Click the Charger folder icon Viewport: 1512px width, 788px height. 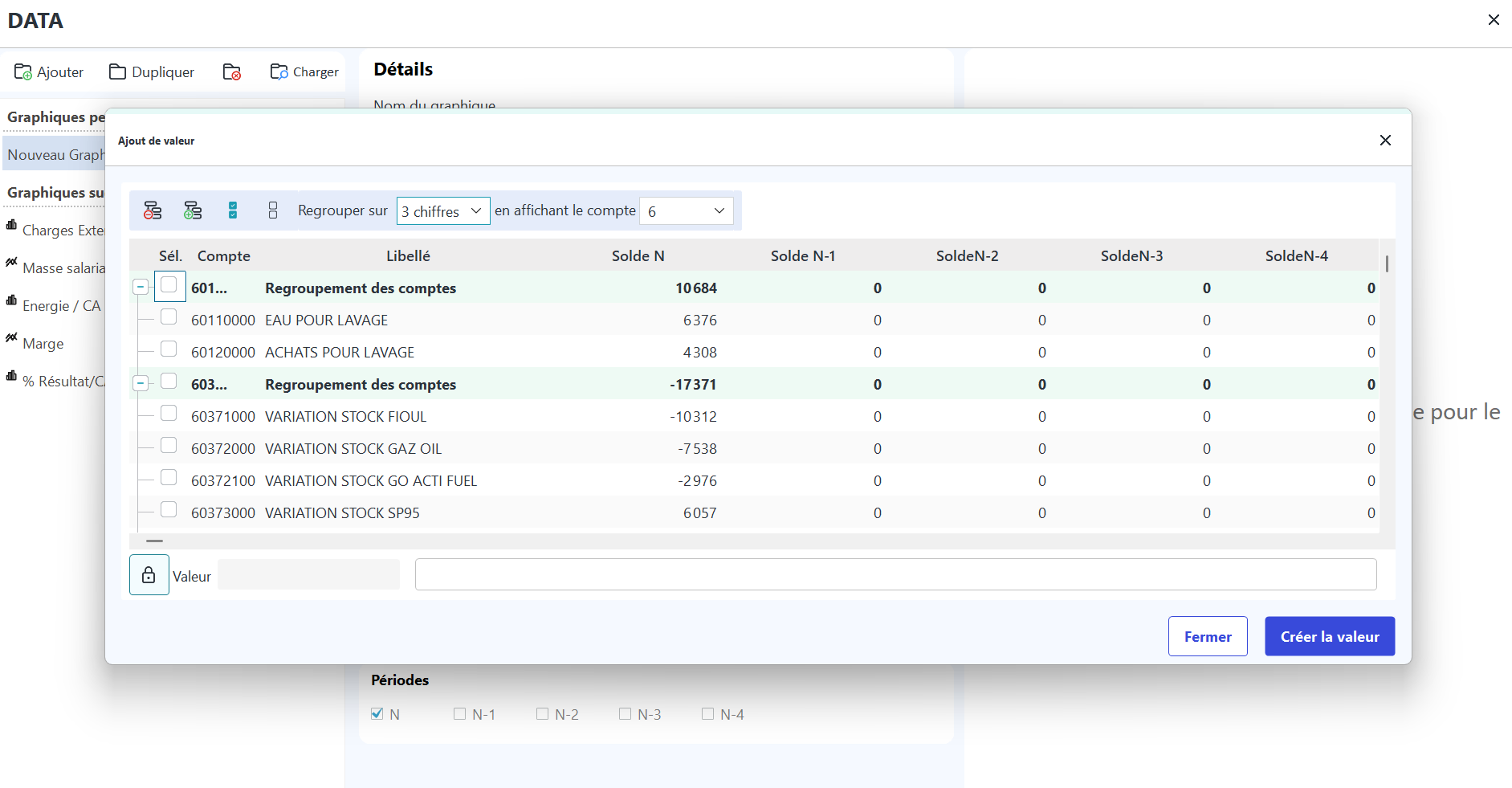click(279, 72)
